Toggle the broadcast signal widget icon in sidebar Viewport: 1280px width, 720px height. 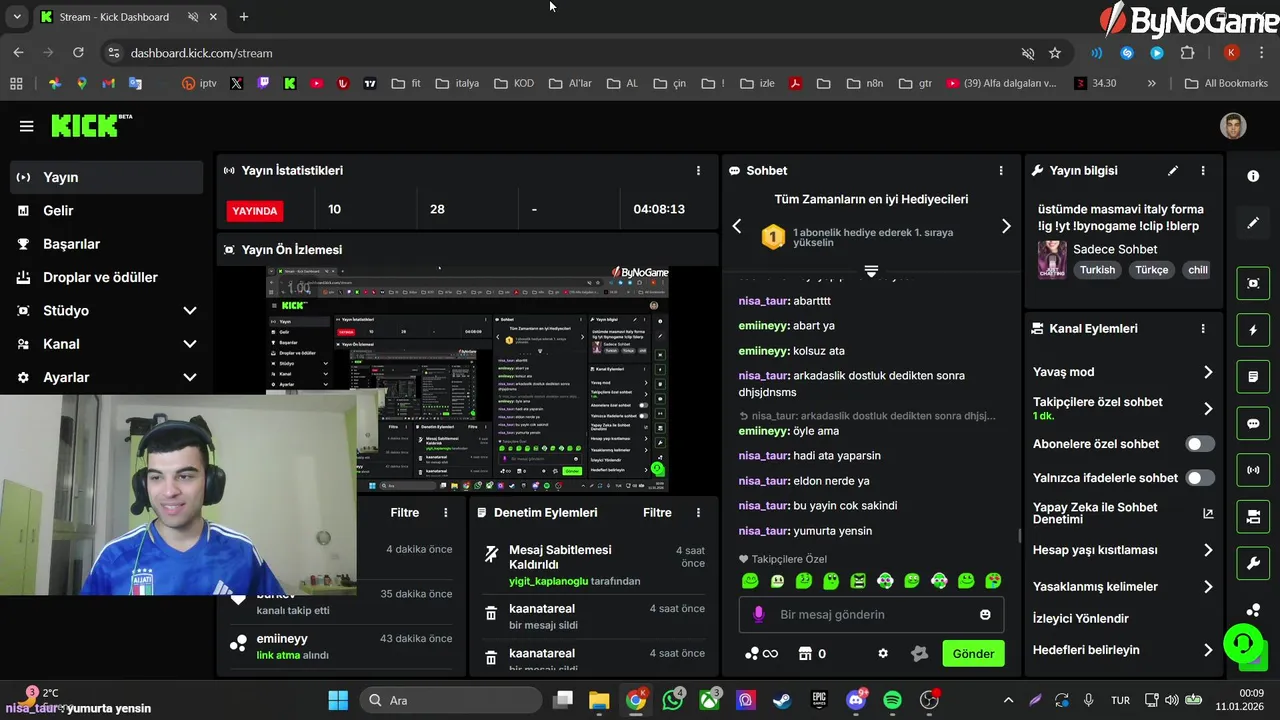1253,470
